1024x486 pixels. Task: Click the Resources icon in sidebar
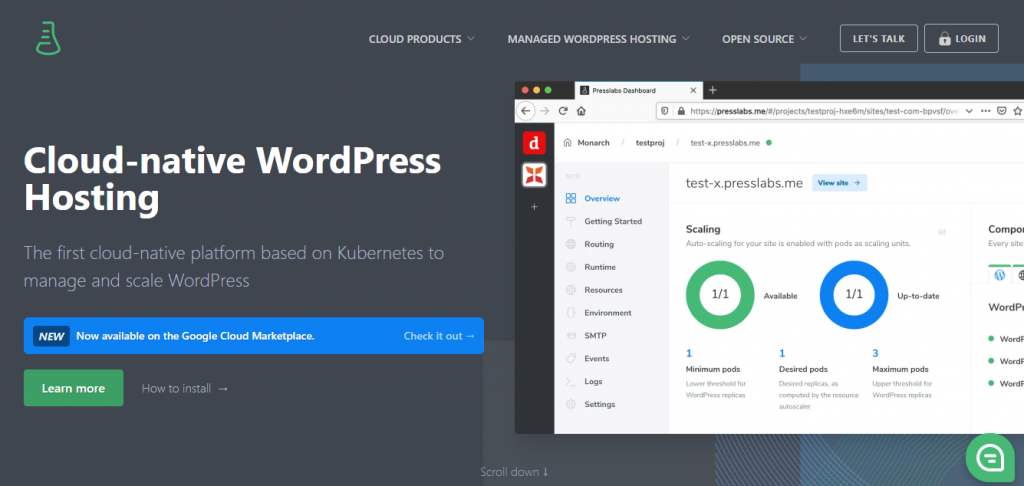coord(571,289)
